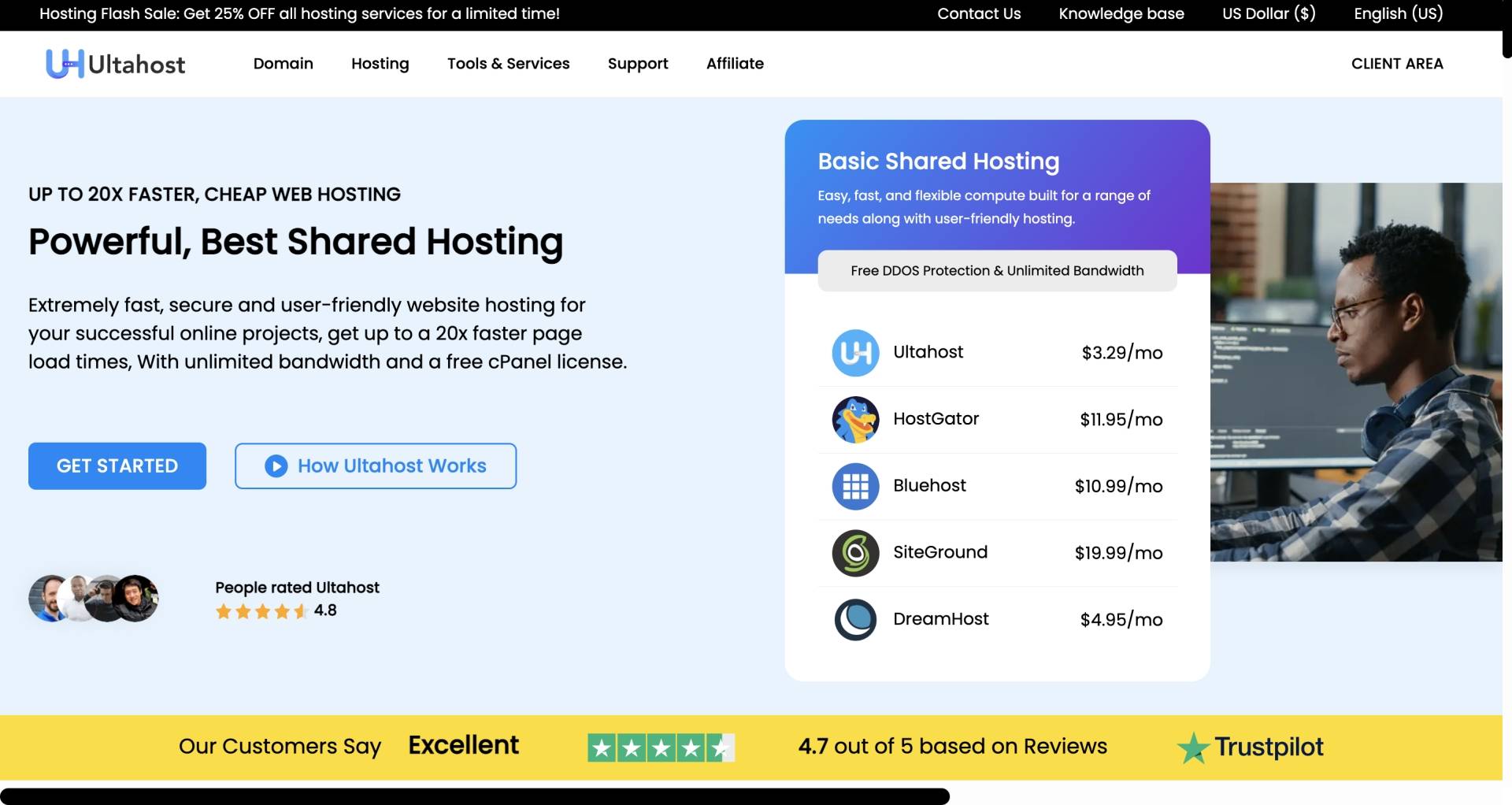Click the Bluehost grid icon
This screenshot has width=1512, height=805.
pyautogui.click(x=855, y=487)
